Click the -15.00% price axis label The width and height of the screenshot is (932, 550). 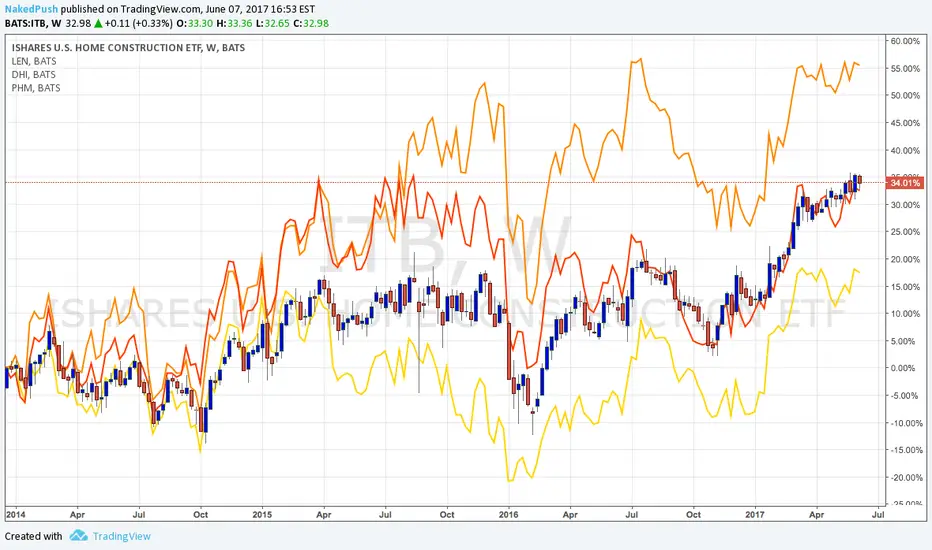click(905, 450)
